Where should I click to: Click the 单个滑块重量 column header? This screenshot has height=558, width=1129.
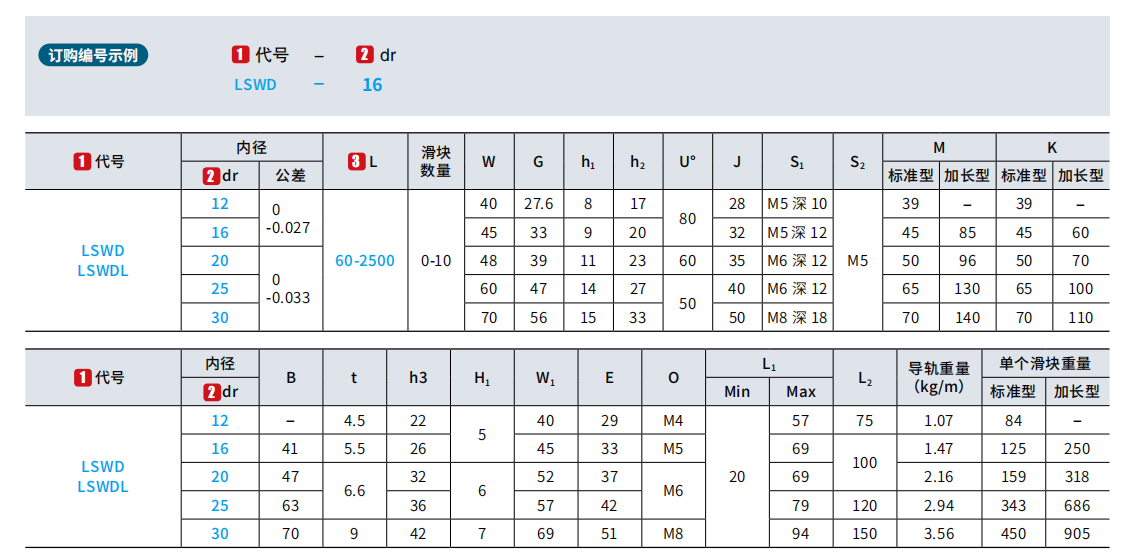point(1045,364)
